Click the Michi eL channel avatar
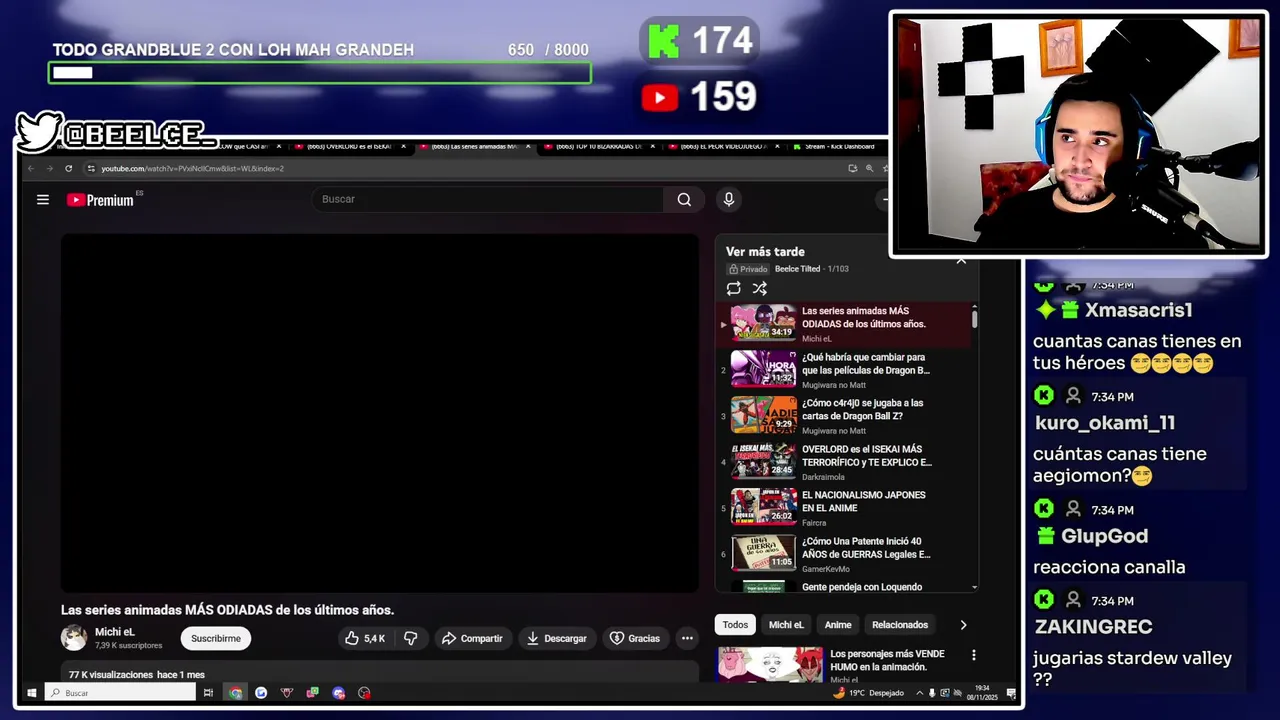1280x720 pixels. point(74,638)
